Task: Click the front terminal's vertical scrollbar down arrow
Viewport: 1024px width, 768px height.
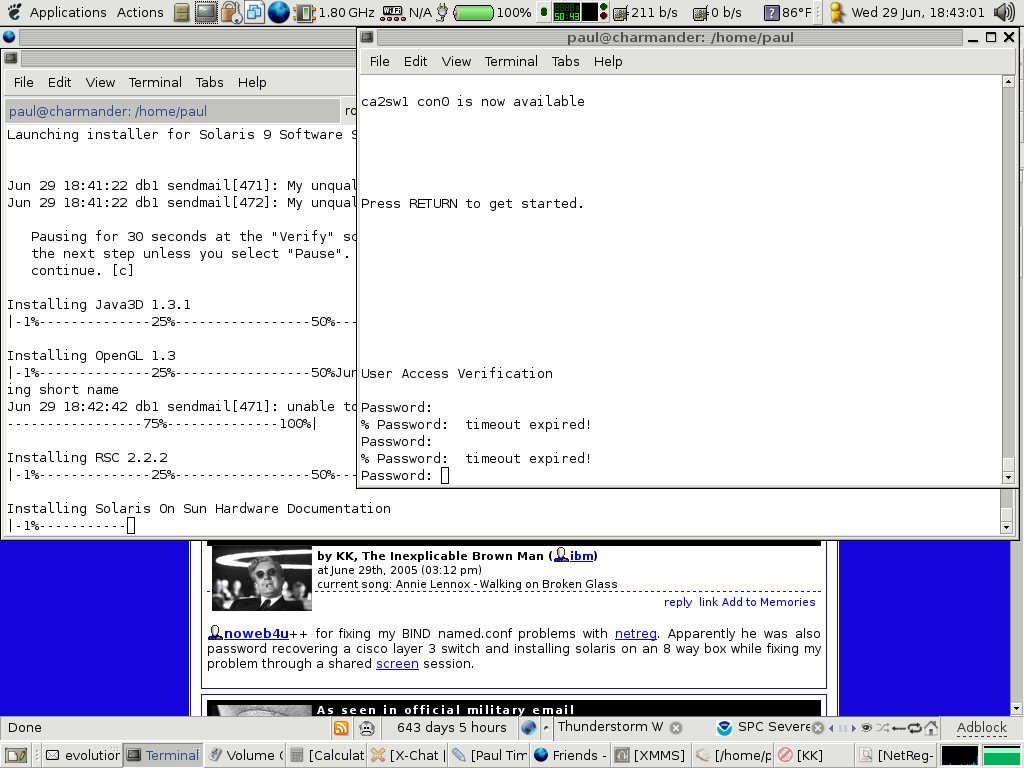Action: click(x=1009, y=477)
